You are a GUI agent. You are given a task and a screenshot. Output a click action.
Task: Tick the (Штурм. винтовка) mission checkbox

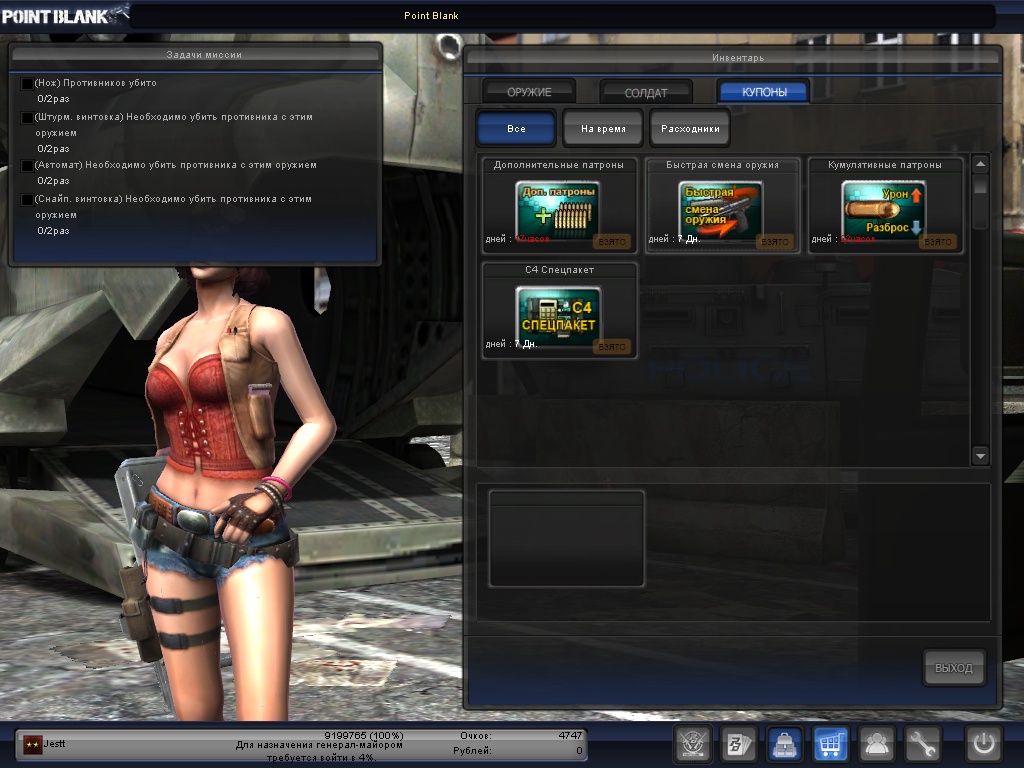(x=27, y=118)
